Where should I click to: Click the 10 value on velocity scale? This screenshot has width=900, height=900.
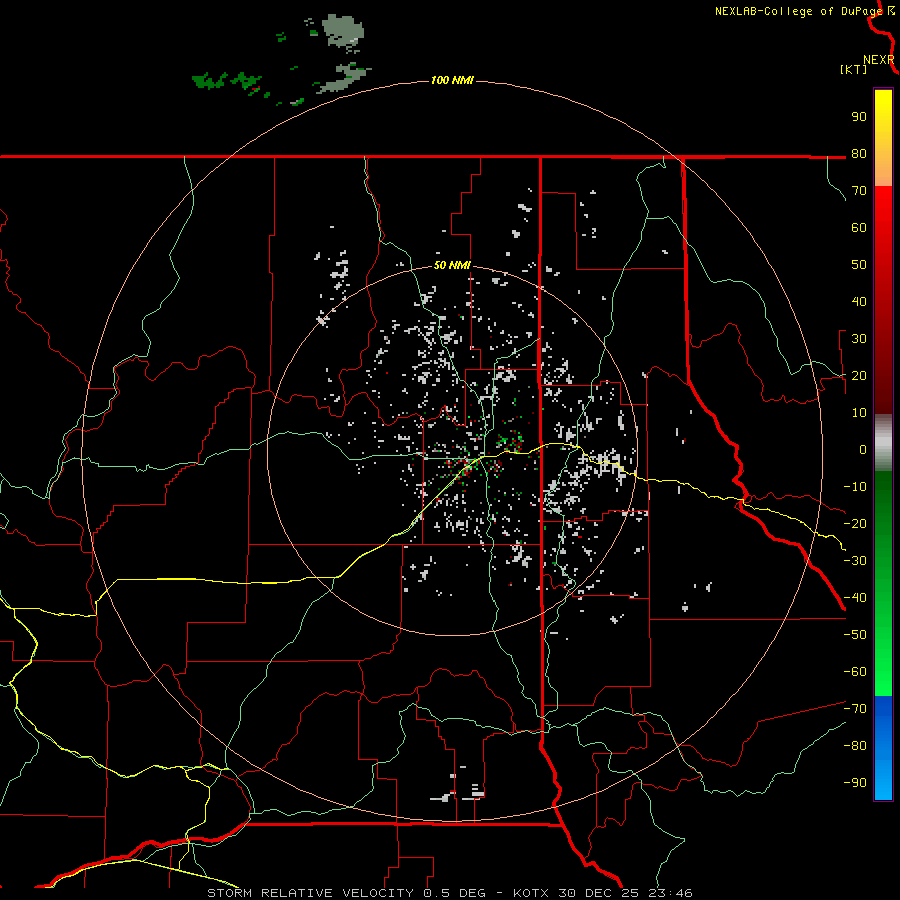pos(859,413)
